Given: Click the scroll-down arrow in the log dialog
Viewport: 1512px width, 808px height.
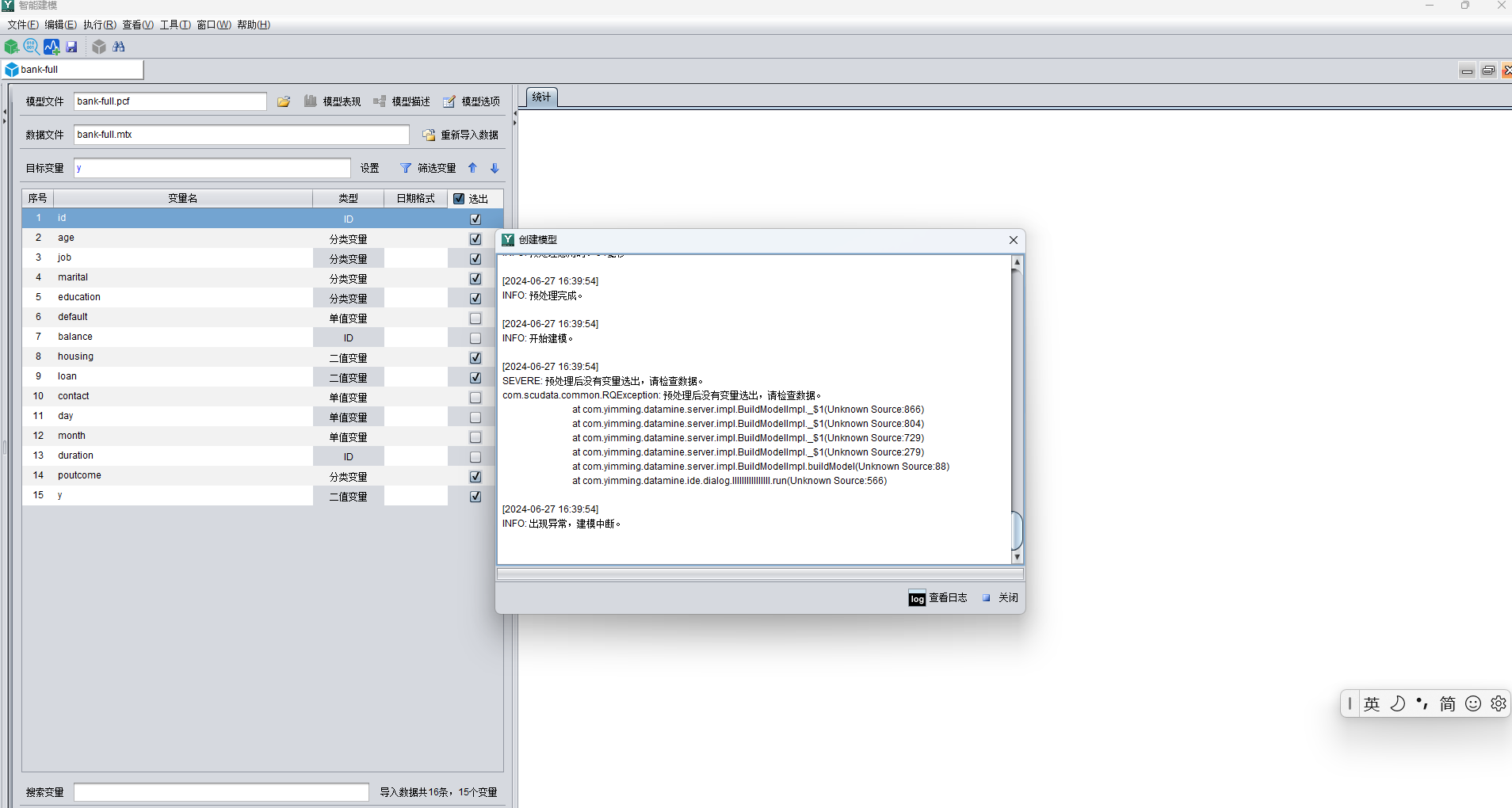Looking at the screenshot, I should [x=1018, y=558].
